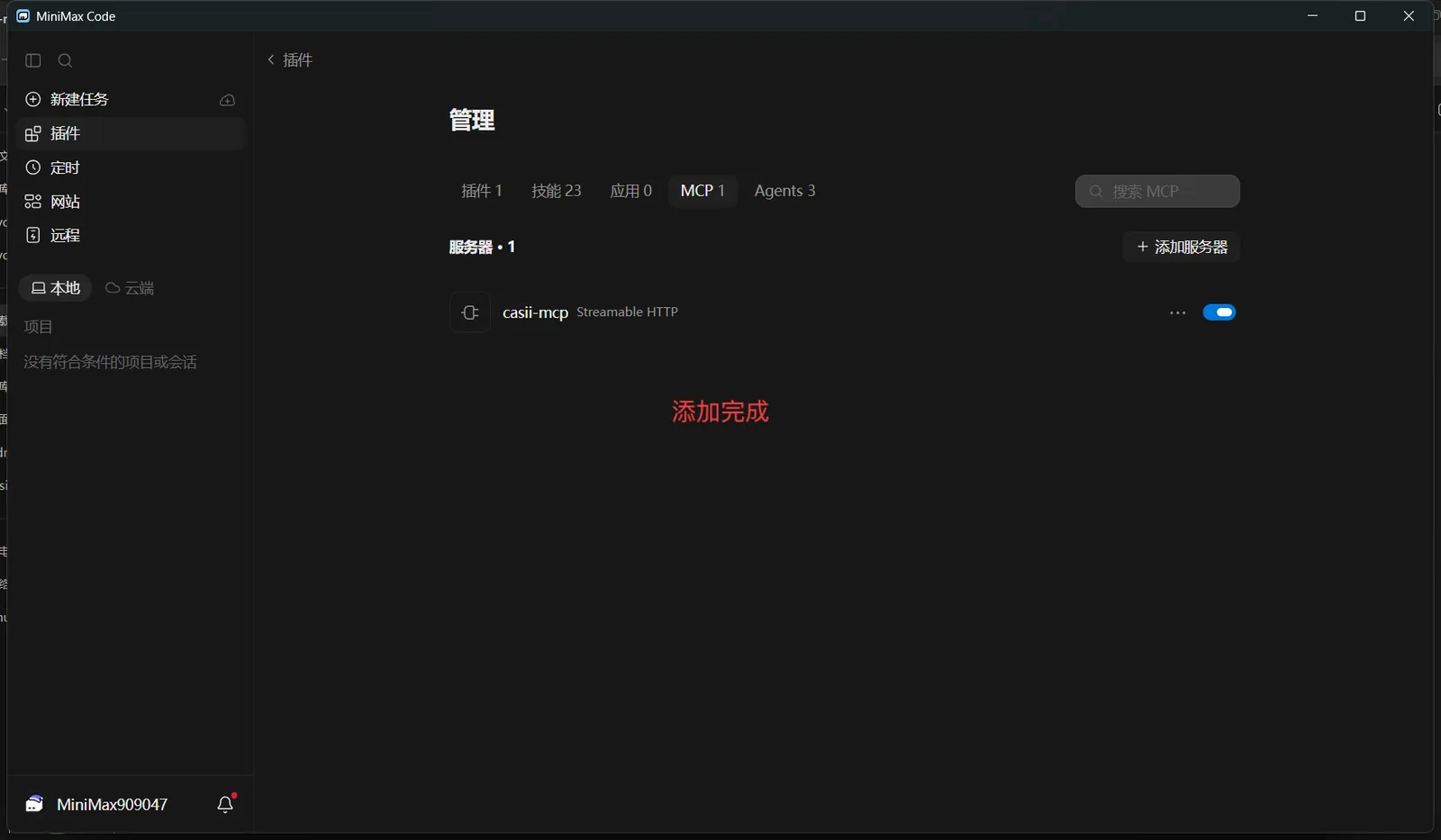Click the casii-mcp server icon
The width and height of the screenshot is (1441, 840).
470,312
